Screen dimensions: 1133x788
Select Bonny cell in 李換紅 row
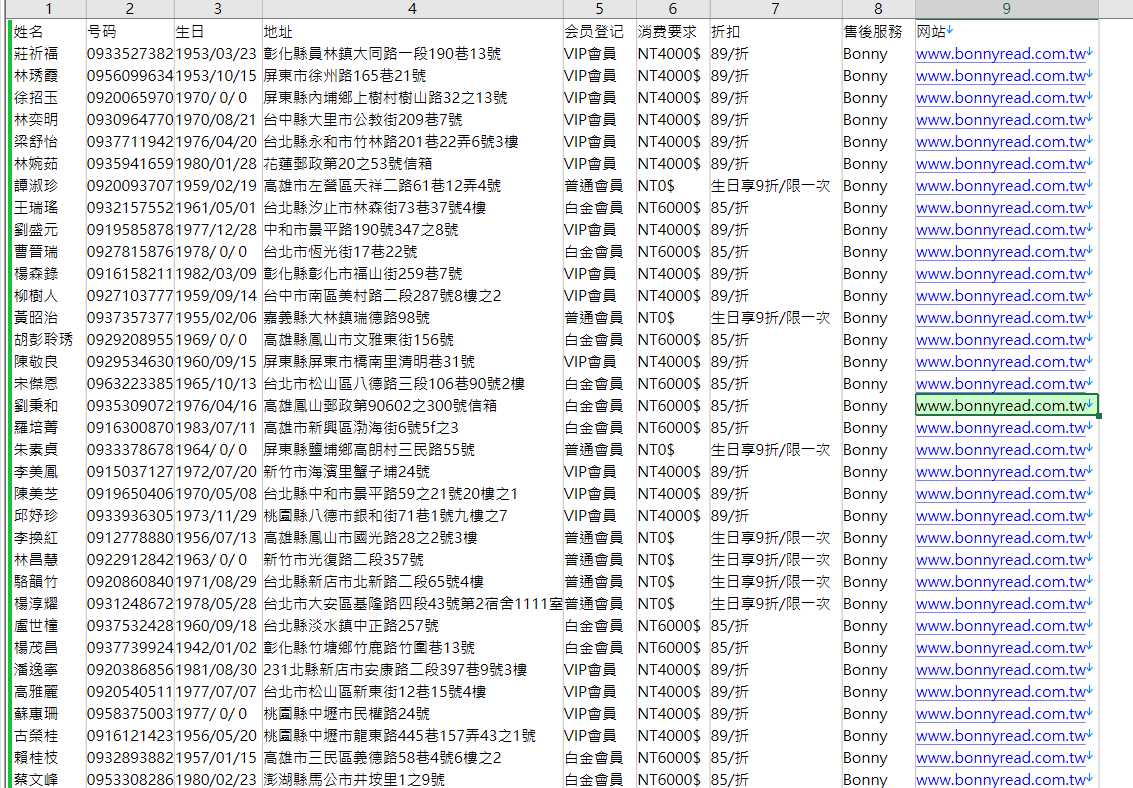[x=879, y=537]
